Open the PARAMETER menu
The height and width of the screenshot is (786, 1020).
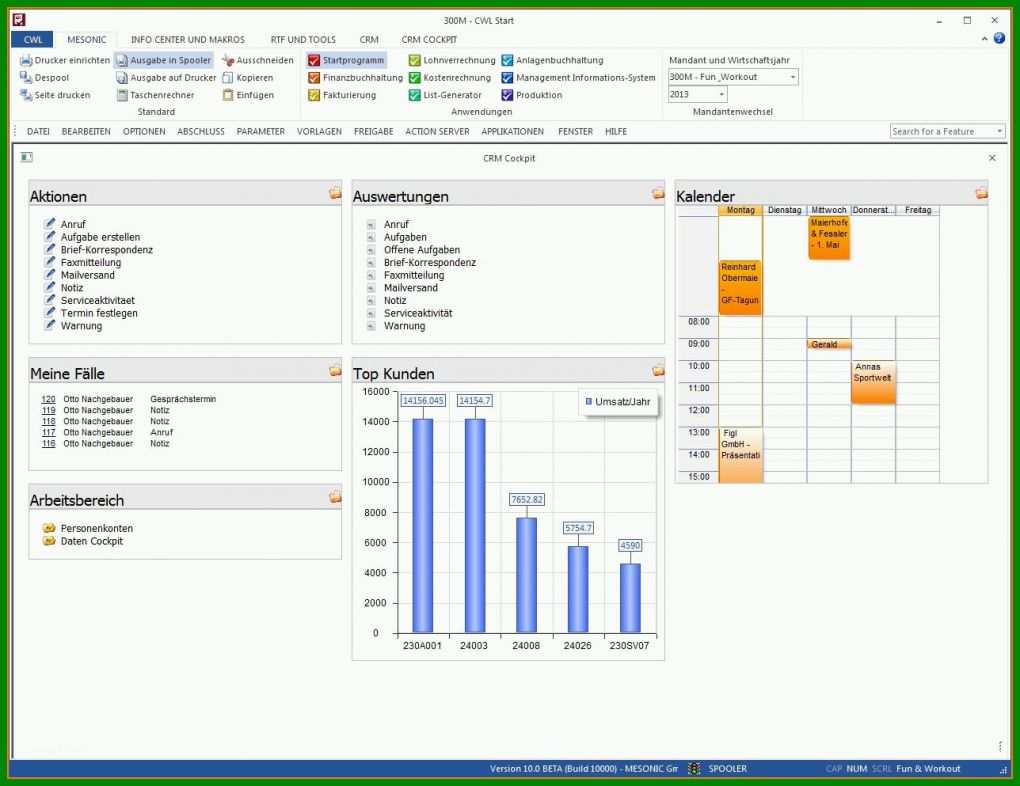click(260, 131)
